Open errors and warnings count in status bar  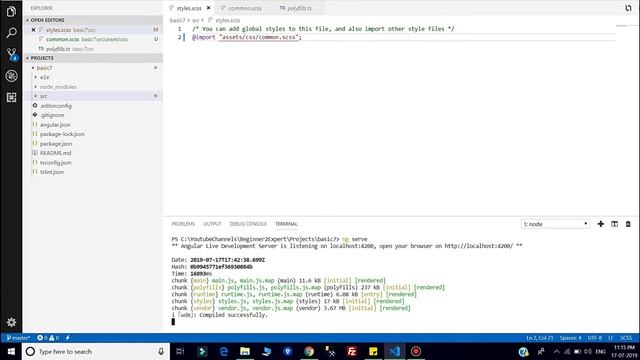pyautogui.click(x=48, y=338)
